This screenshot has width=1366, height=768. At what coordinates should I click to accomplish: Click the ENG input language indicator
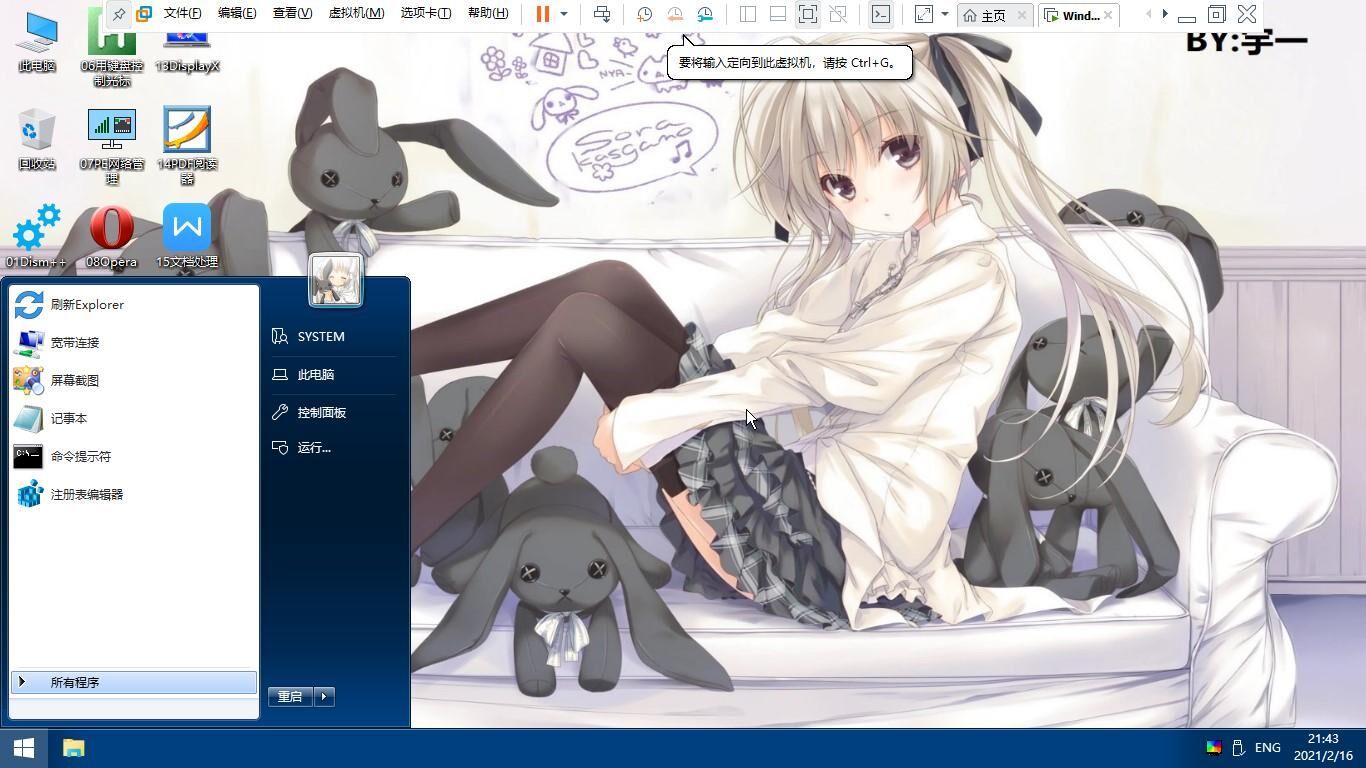[1267, 748]
